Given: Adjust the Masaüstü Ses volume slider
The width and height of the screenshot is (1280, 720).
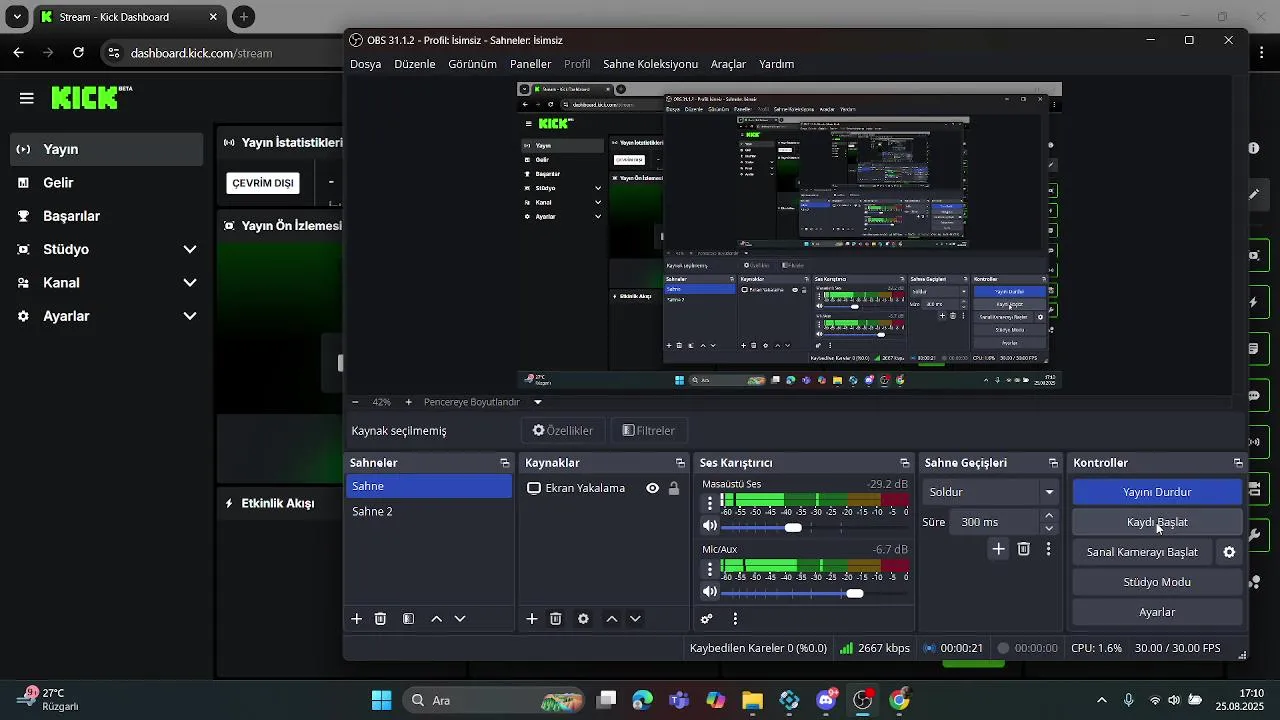Looking at the screenshot, I should click(x=793, y=527).
